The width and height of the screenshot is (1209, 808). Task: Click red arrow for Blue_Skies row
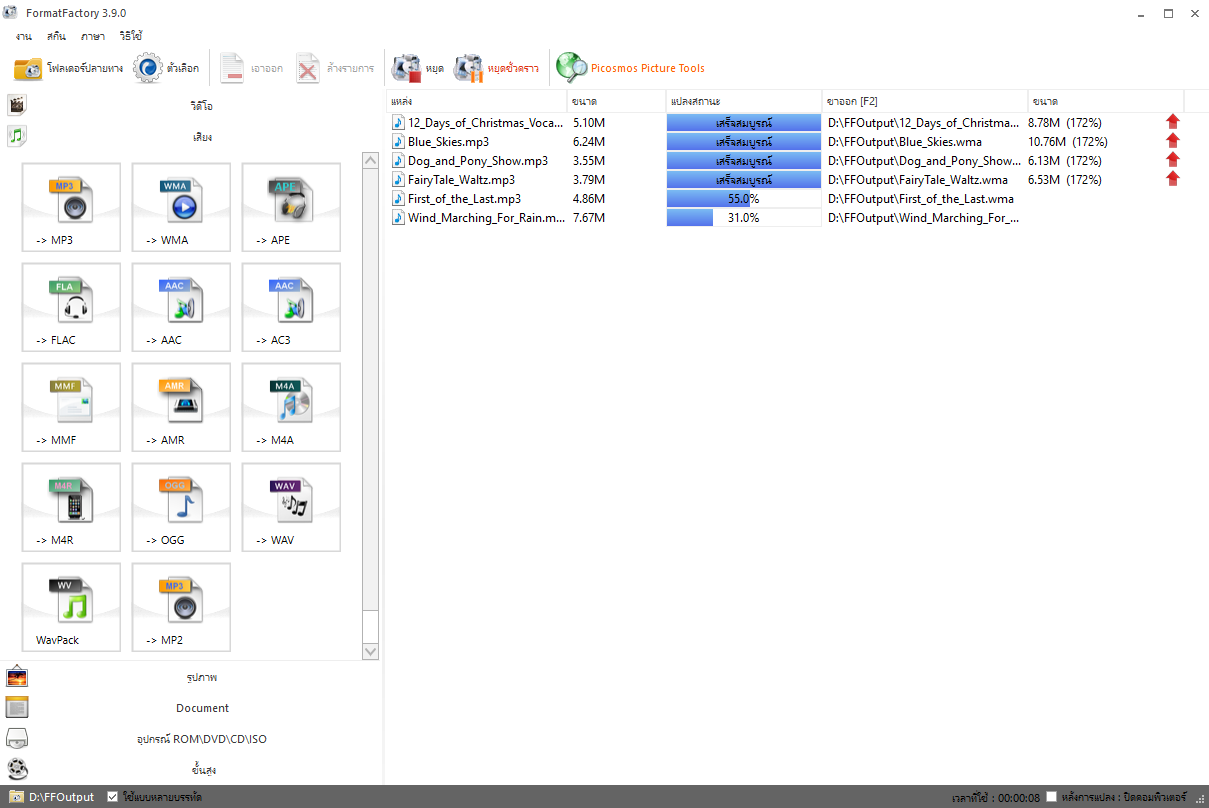[1173, 141]
